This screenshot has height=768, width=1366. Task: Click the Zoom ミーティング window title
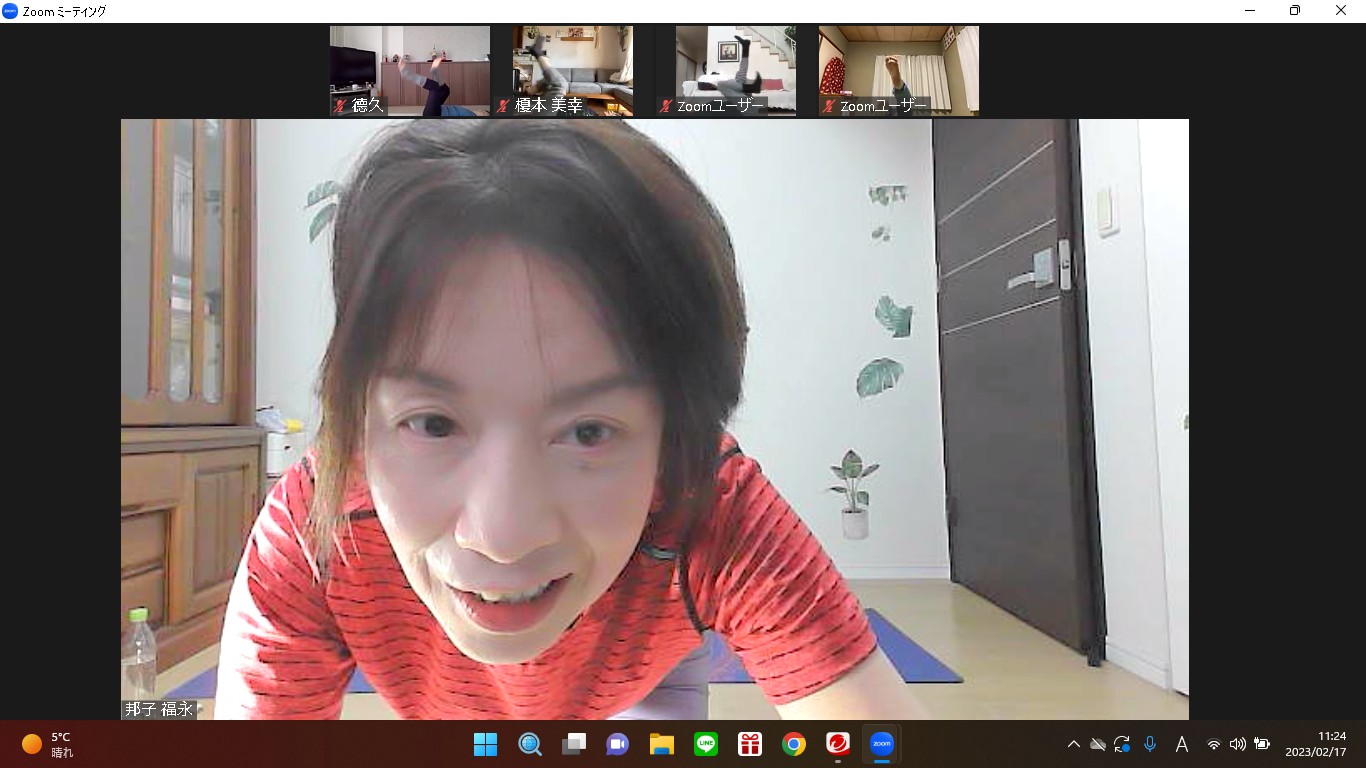[x=64, y=11]
